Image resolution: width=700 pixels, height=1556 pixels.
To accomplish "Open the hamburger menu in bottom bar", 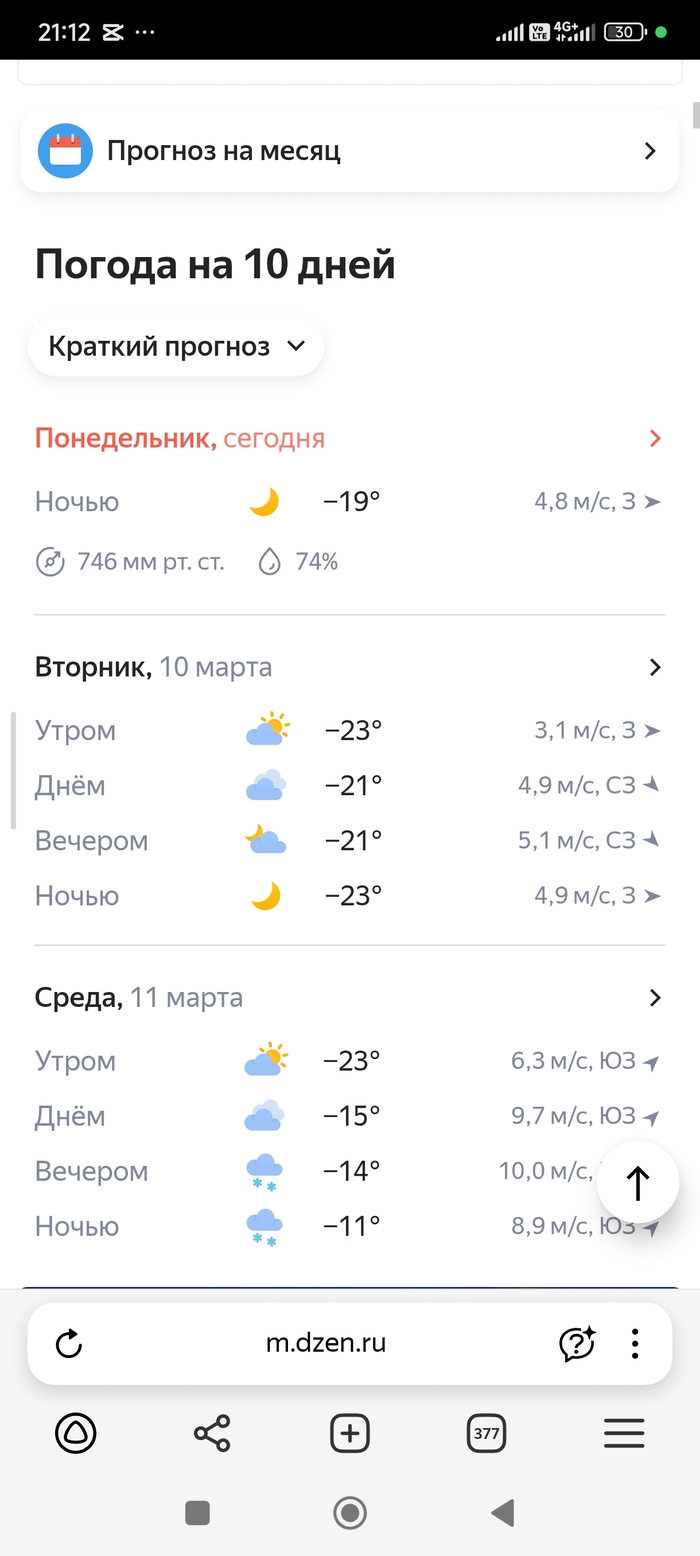I will click(x=624, y=1434).
